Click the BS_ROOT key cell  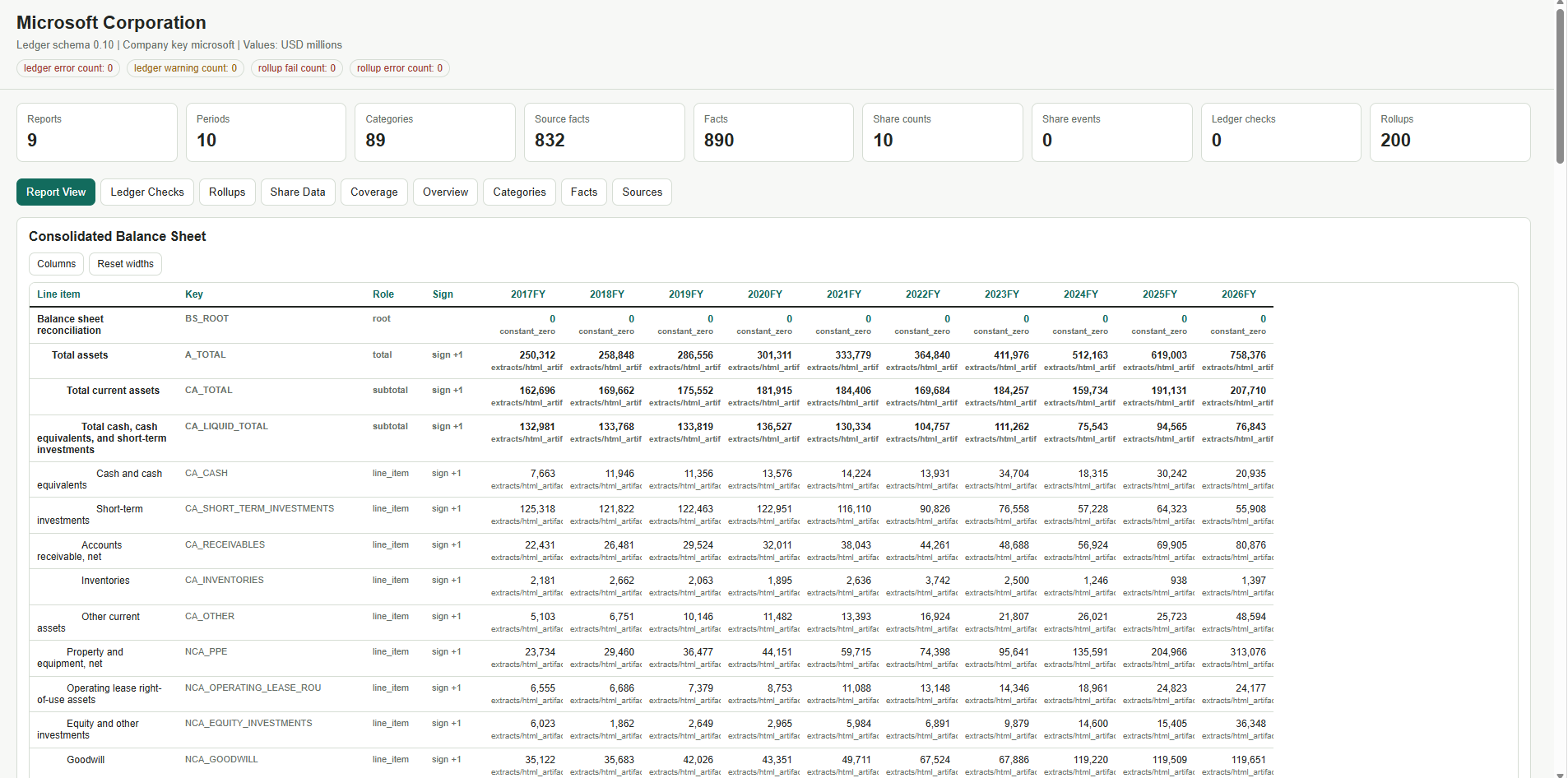[x=206, y=318]
